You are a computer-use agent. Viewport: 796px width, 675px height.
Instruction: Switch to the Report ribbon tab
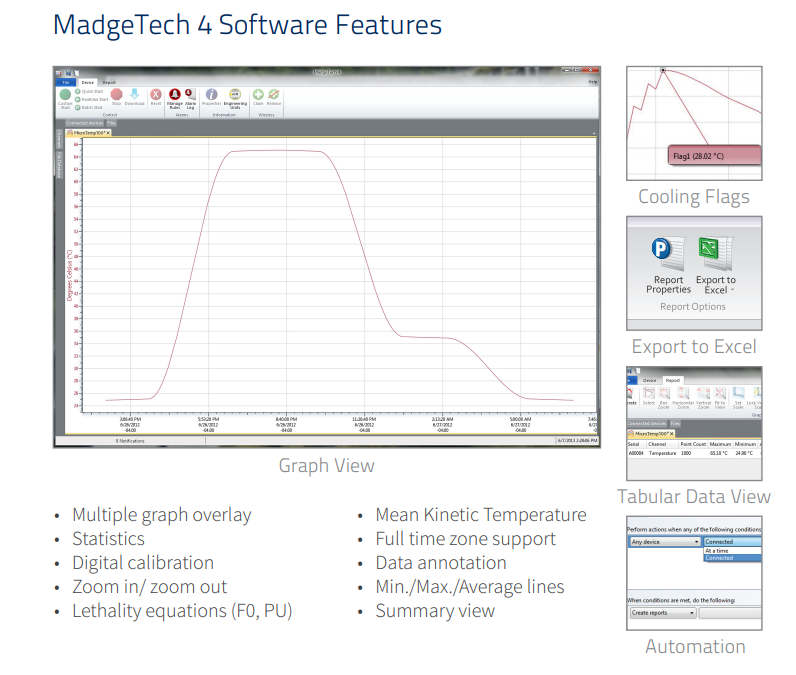(x=109, y=82)
